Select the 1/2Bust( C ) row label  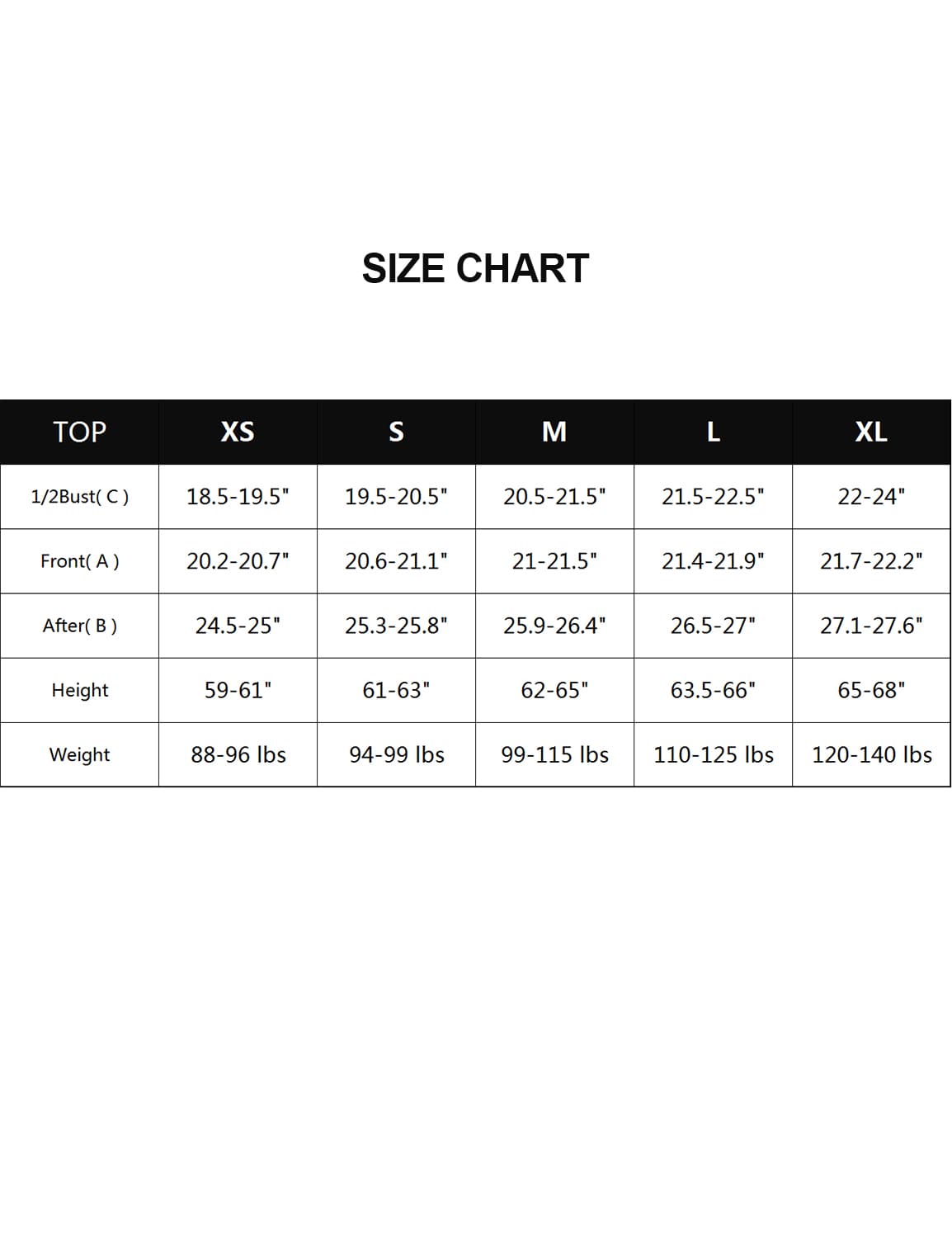pyautogui.click(x=79, y=497)
